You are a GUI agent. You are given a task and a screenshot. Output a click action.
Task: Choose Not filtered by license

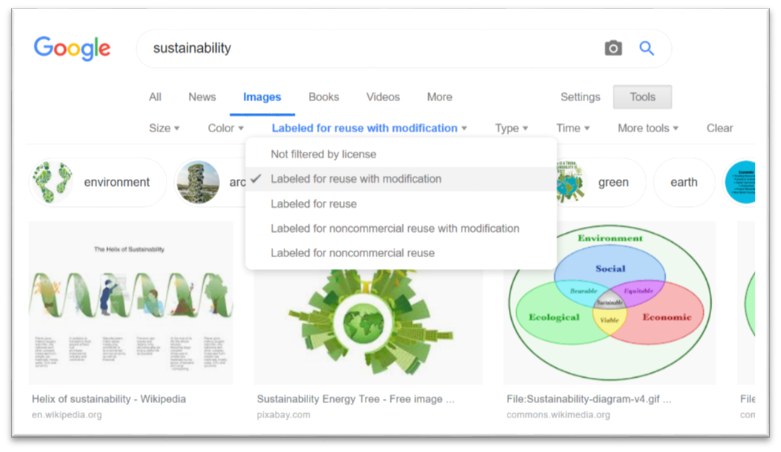point(401,154)
